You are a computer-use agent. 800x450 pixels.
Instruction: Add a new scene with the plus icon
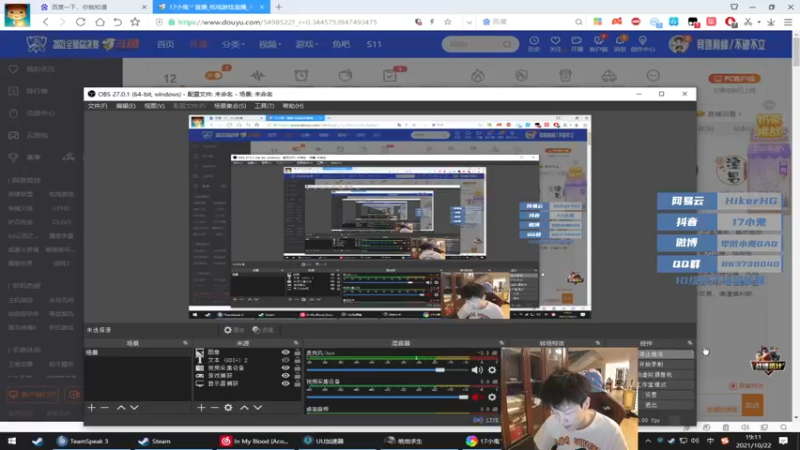(91, 408)
